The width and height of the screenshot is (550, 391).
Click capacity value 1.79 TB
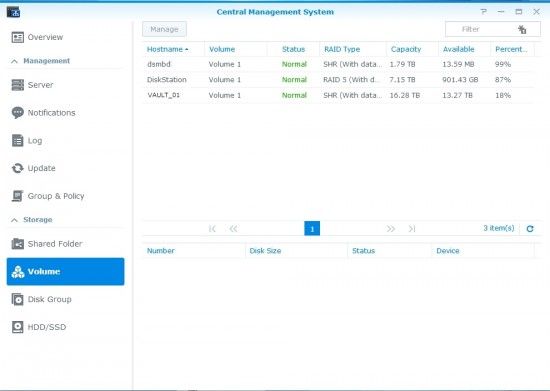(402, 64)
